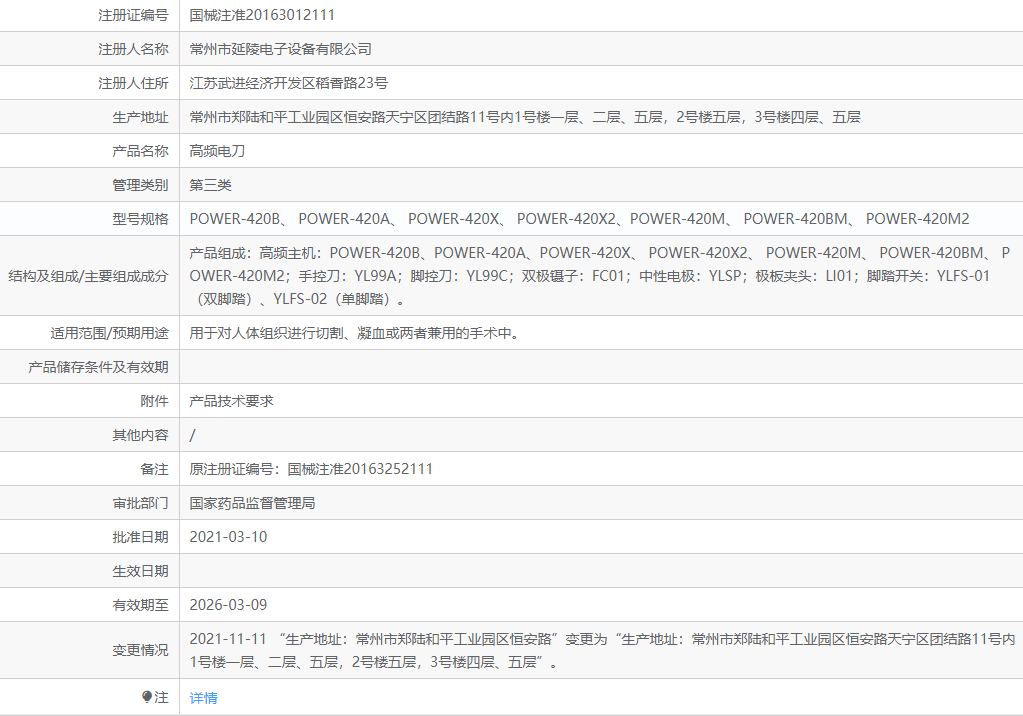The height and width of the screenshot is (716, 1023).
Task: Click the 其他内容 label
Action: pos(140,435)
